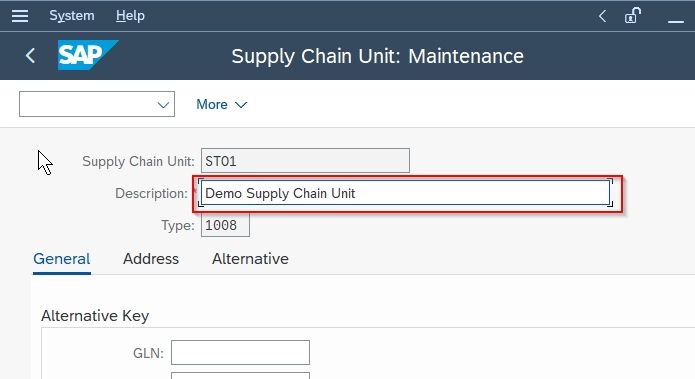Minimize the SAP window
This screenshot has width=695, height=379.
(x=676, y=20)
